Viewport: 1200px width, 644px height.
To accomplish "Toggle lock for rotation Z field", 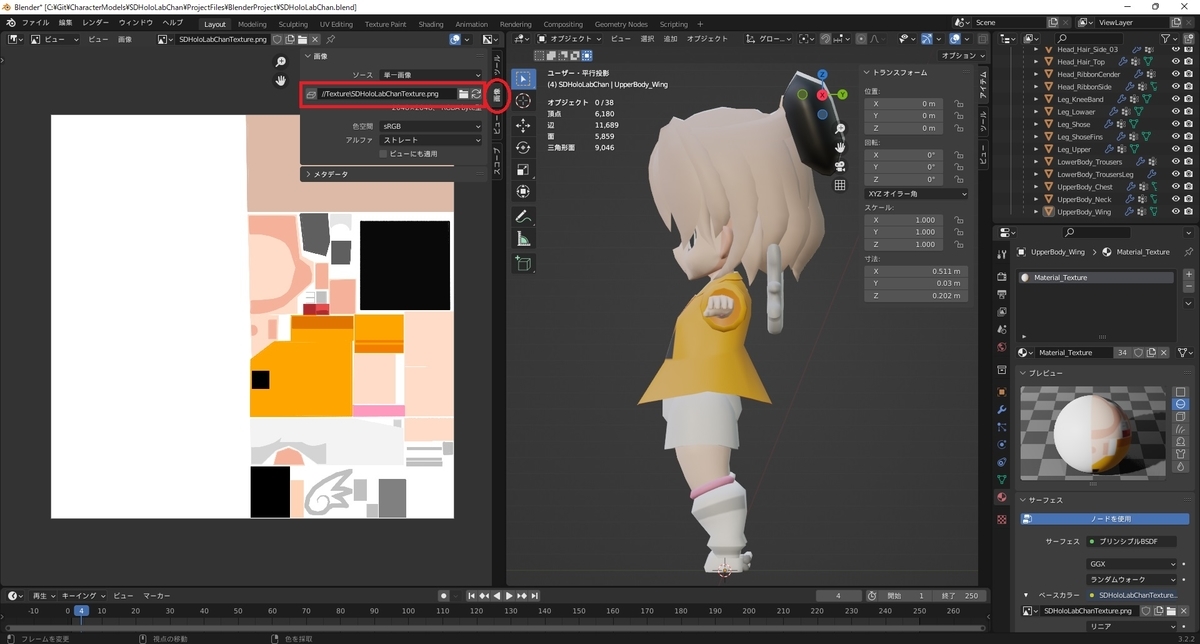I will [x=959, y=180].
